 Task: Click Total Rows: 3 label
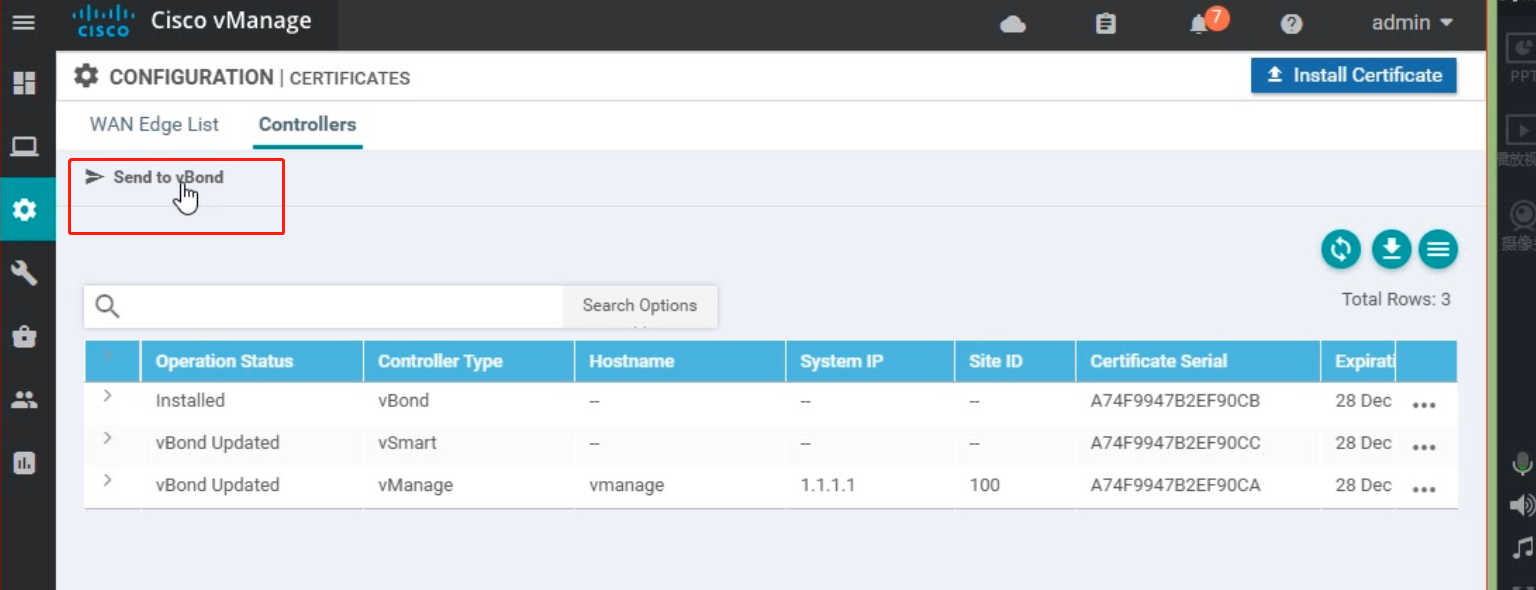pos(1396,299)
